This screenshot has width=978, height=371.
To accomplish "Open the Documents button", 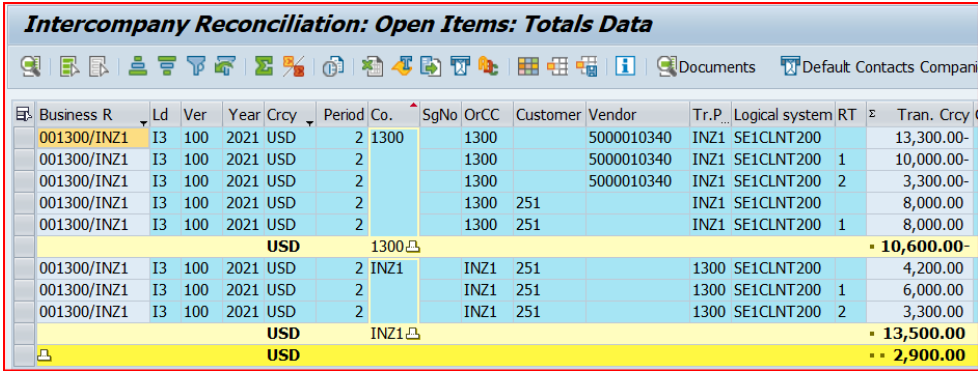I will click(707, 67).
